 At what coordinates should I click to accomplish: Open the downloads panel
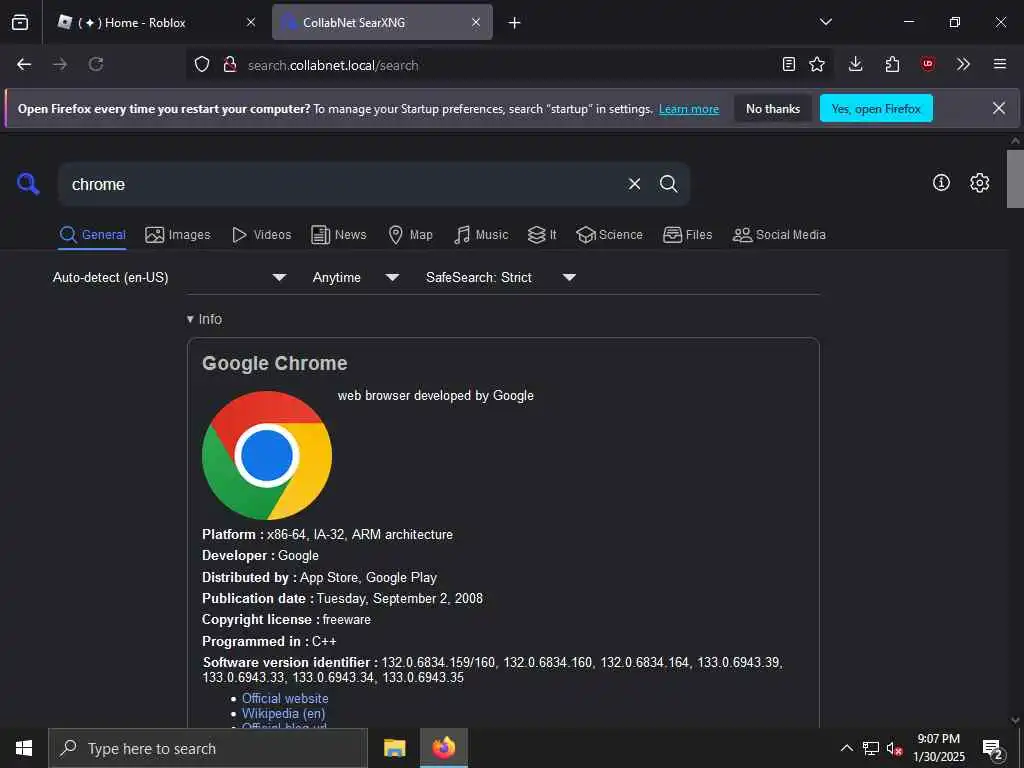(x=856, y=64)
